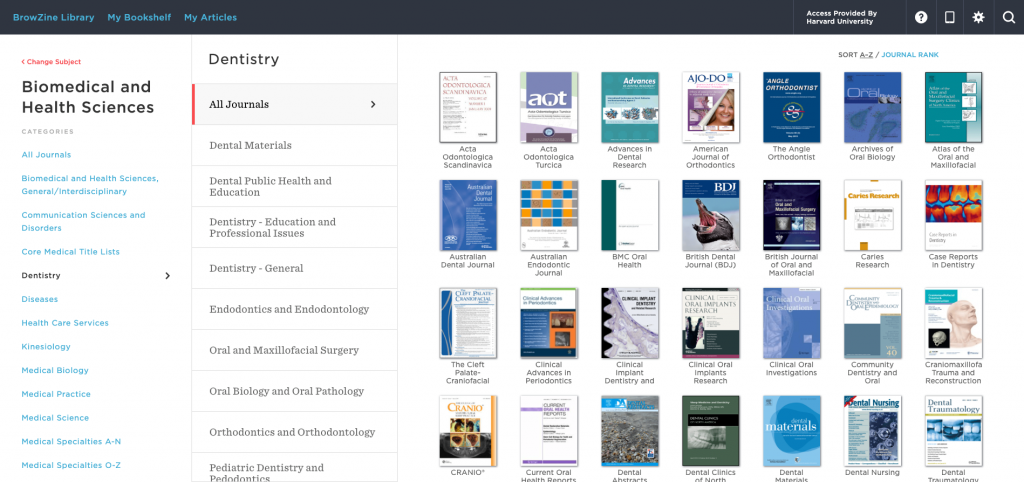
Task: Open Australian Dental Journal cover
Action: 468,216
